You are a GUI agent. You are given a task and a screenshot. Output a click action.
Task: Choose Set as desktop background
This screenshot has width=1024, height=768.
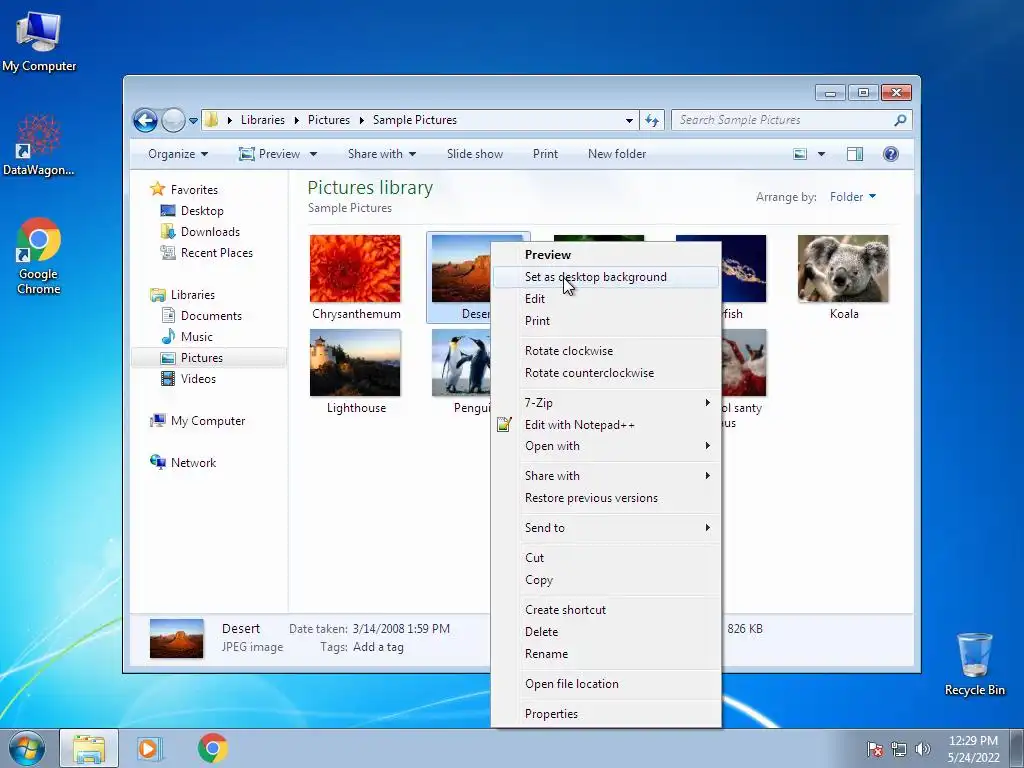606,277
